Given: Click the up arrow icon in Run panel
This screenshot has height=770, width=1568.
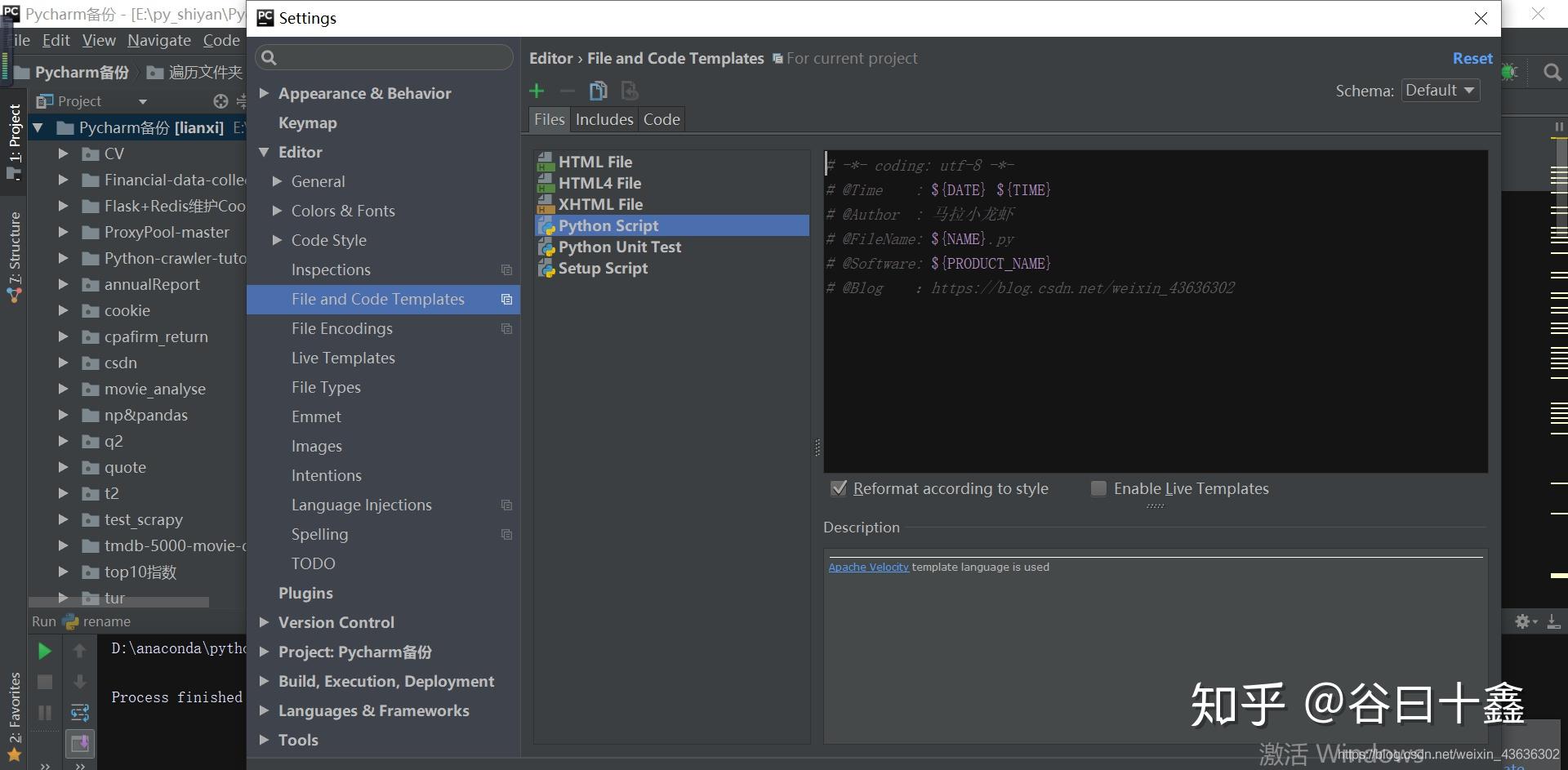Looking at the screenshot, I should click(x=79, y=651).
